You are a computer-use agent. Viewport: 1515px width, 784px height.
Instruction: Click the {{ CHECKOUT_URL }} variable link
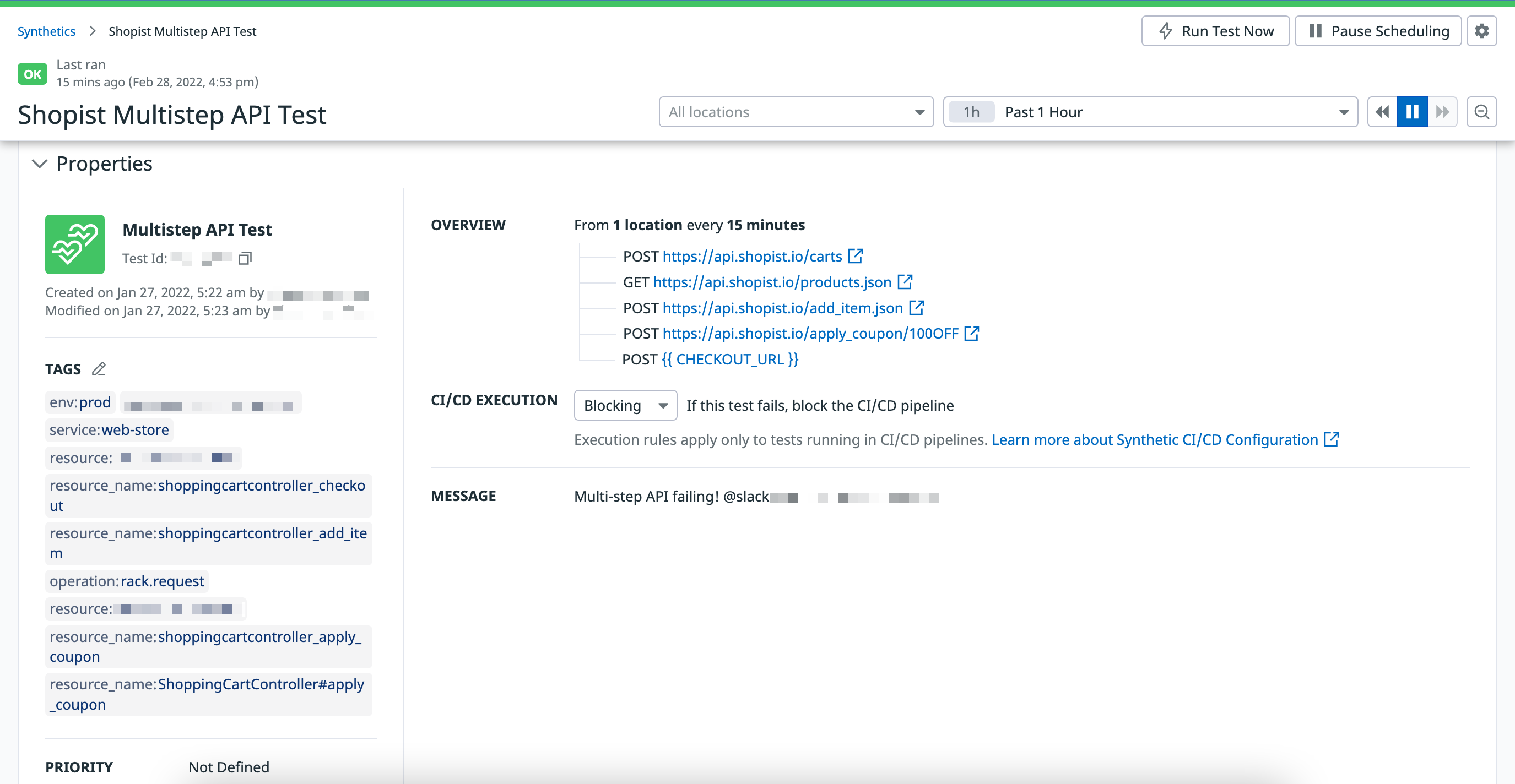tap(730, 359)
